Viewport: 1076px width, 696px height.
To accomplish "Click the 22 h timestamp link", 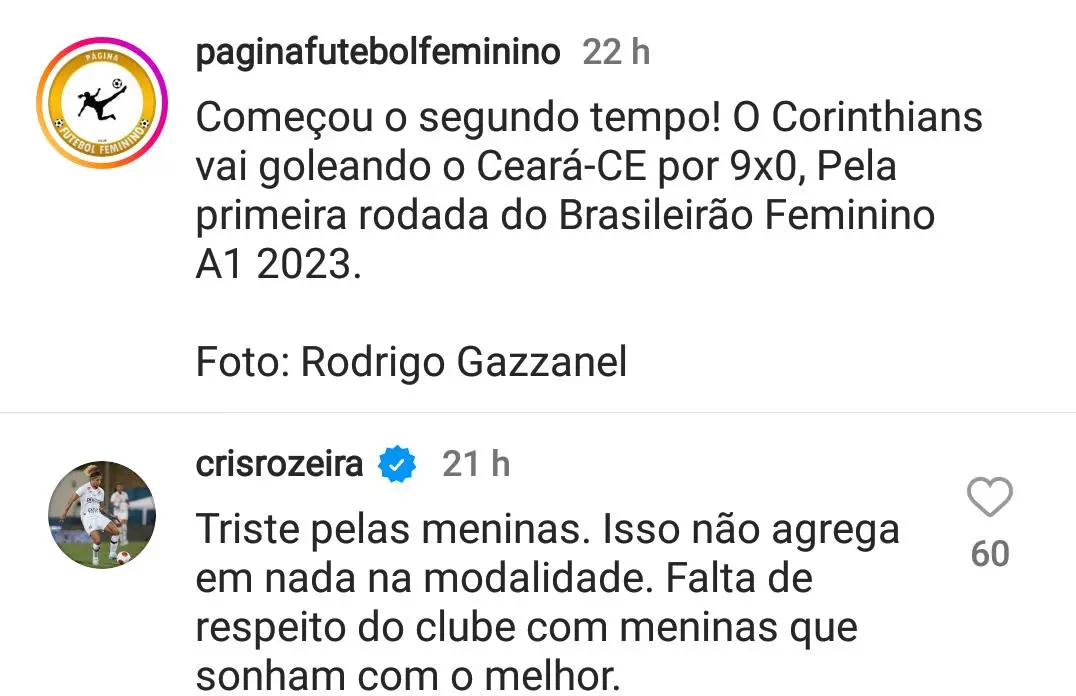I will (x=612, y=52).
